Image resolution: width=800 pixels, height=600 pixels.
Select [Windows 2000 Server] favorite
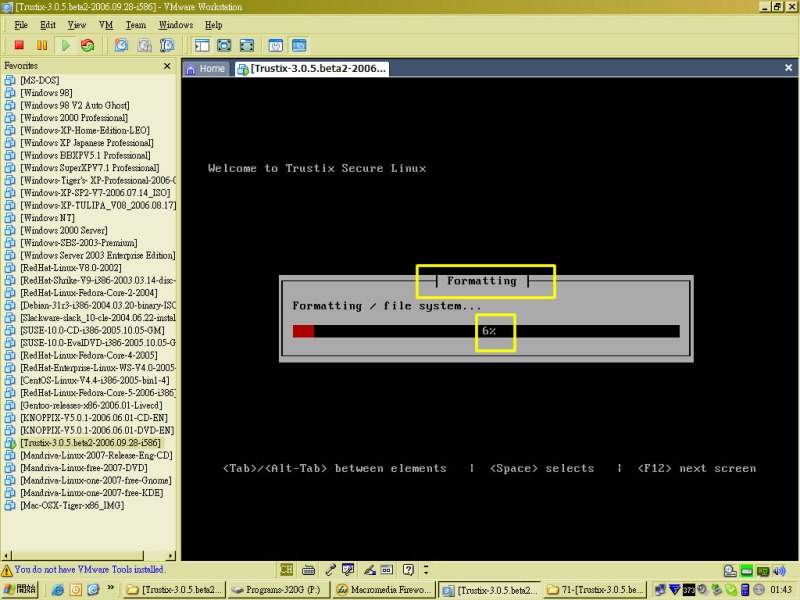[64, 230]
